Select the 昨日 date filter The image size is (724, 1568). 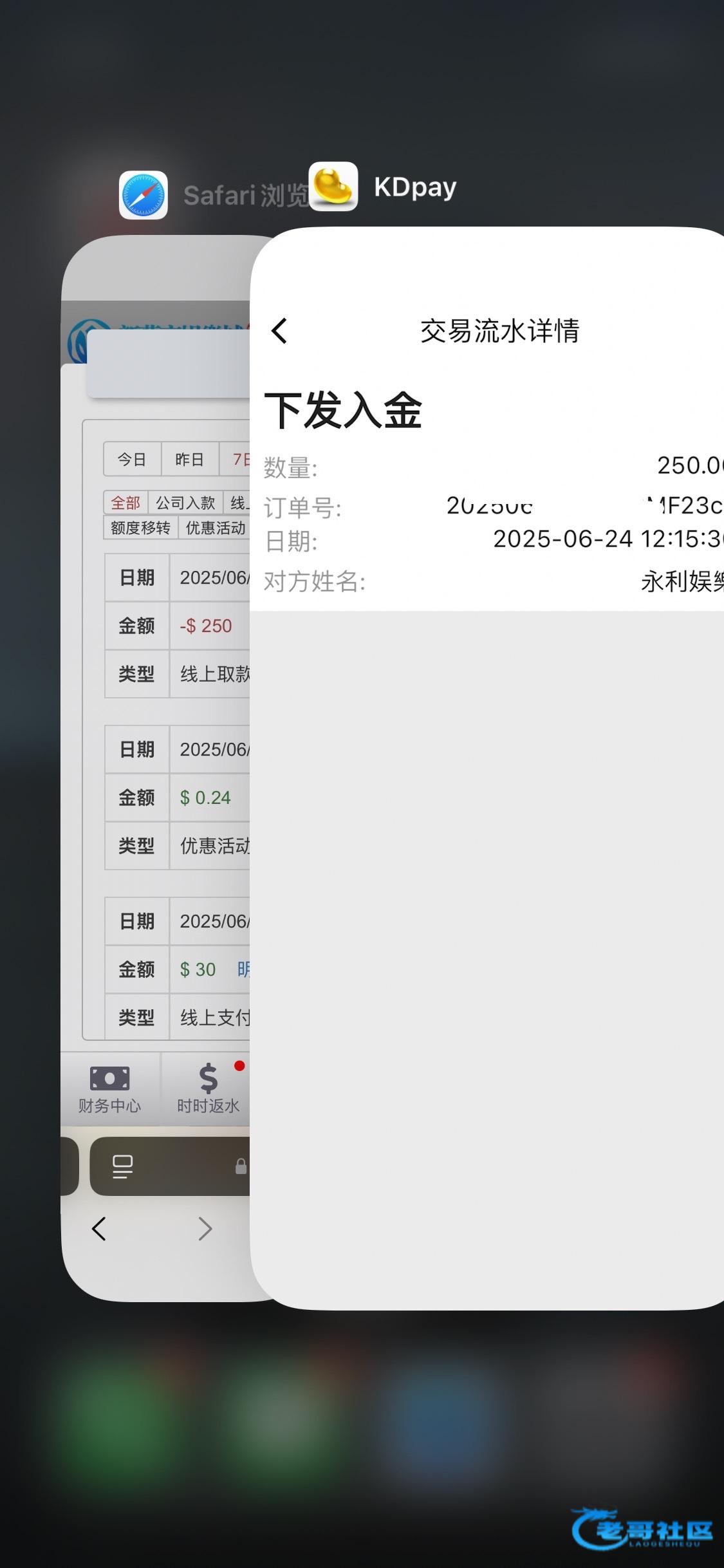tap(190, 459)
